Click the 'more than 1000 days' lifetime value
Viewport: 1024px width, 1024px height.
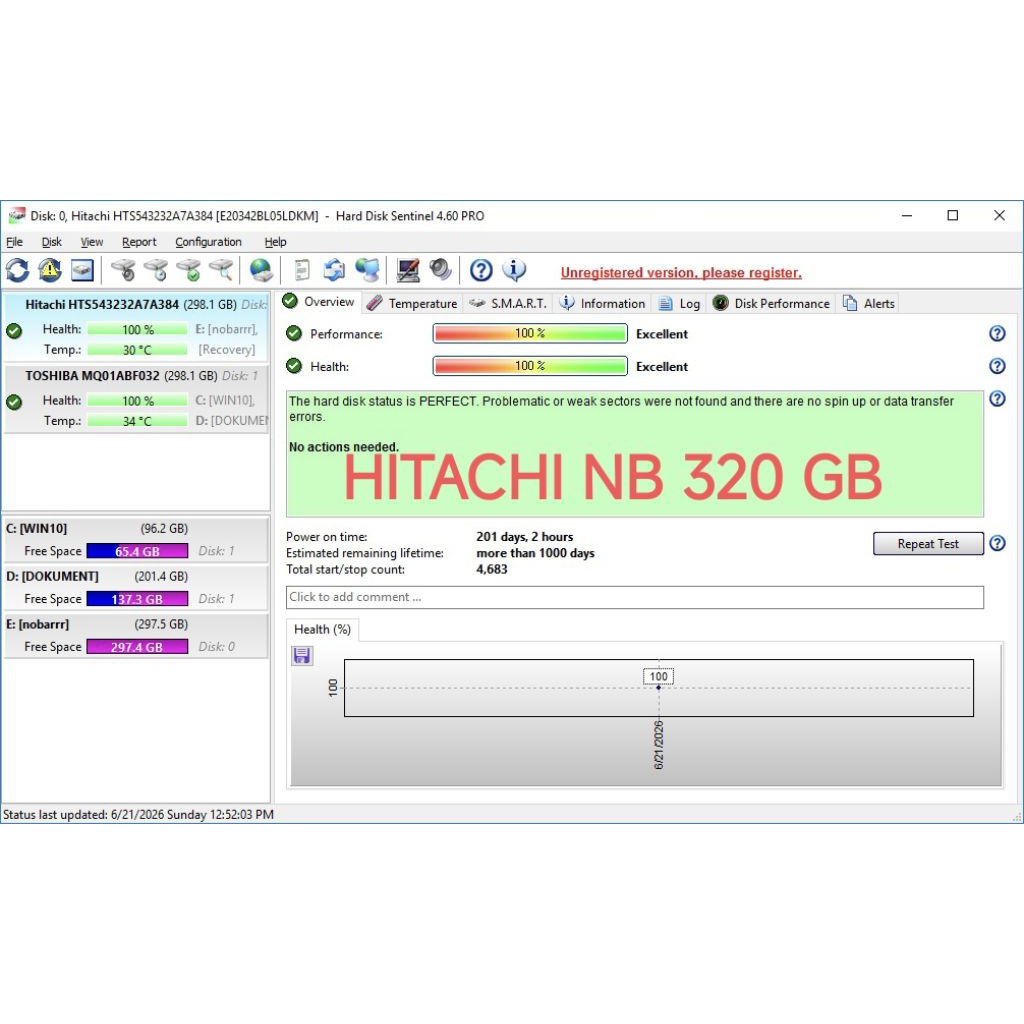click(x=535, y=553)
